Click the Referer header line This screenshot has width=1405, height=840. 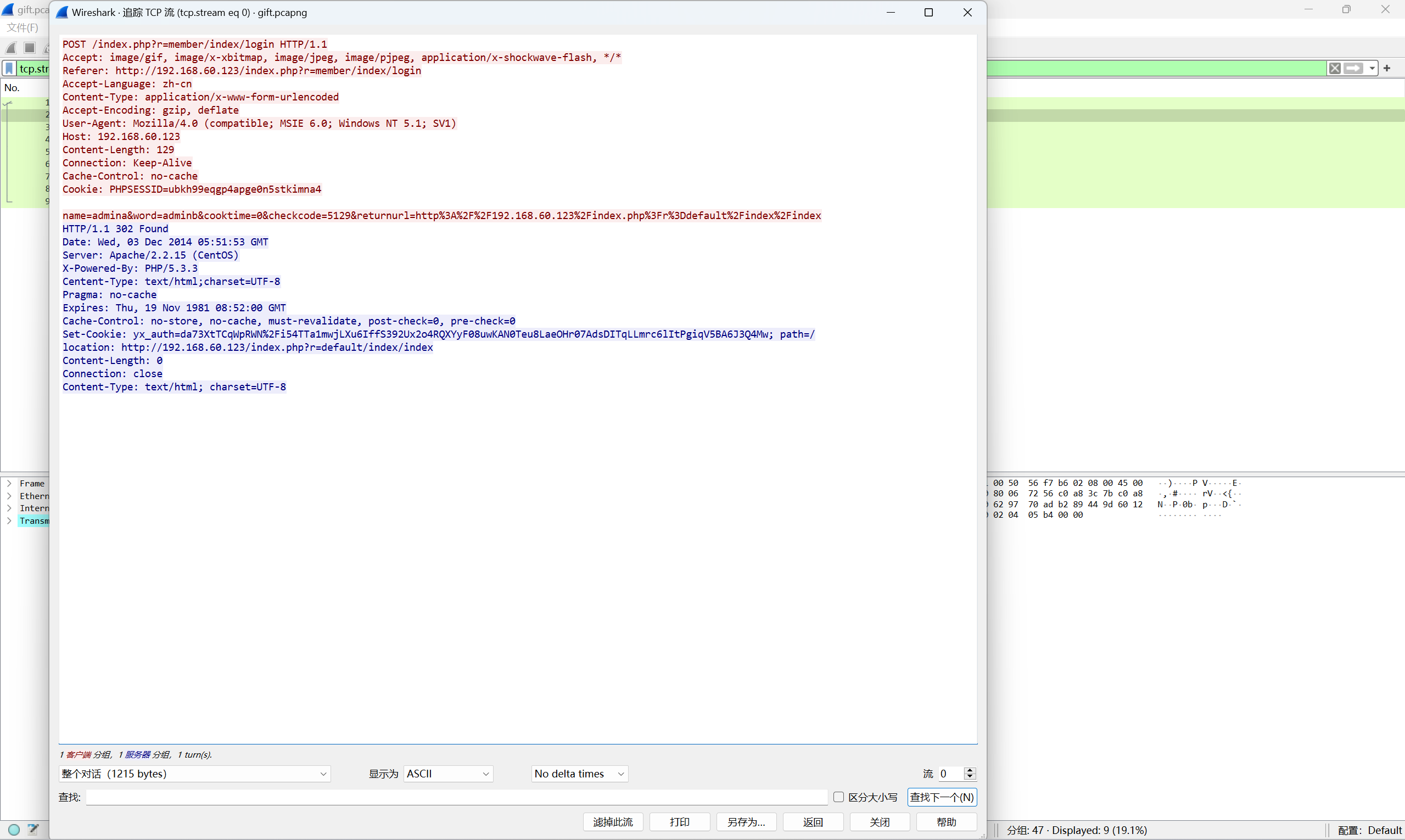(x=242, y=71)
